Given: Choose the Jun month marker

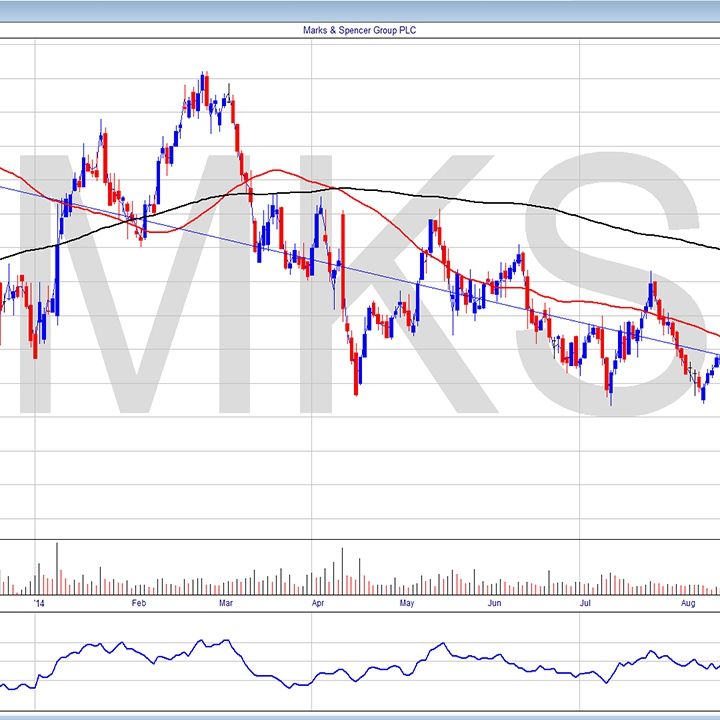Looking at the screenshot, I should click(x=494, y=604).
